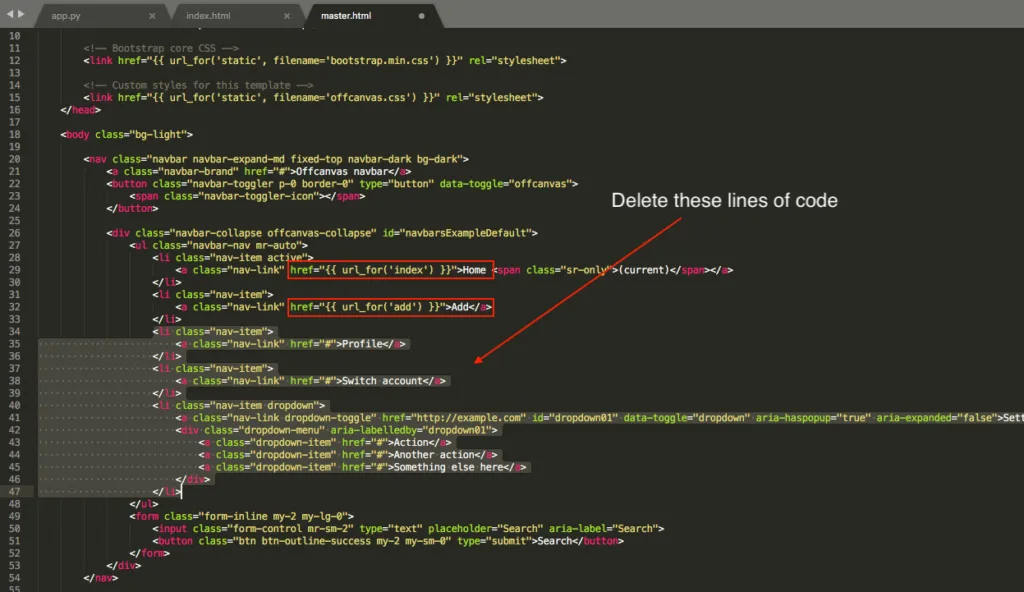Click id="navbarsExampleDefault" attribute

click(x=457, y=233)
